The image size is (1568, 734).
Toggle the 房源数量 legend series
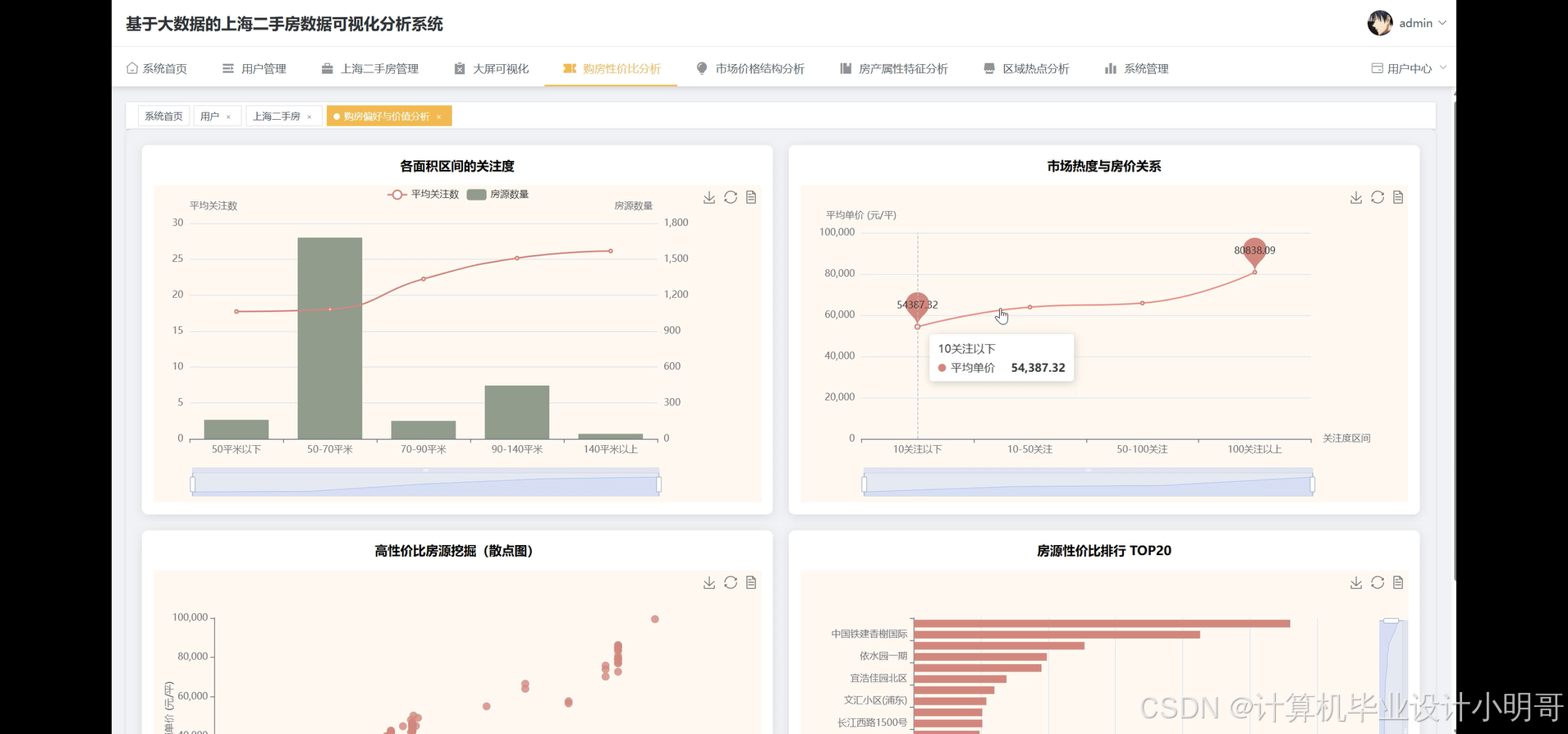click(x=497, y=195)
